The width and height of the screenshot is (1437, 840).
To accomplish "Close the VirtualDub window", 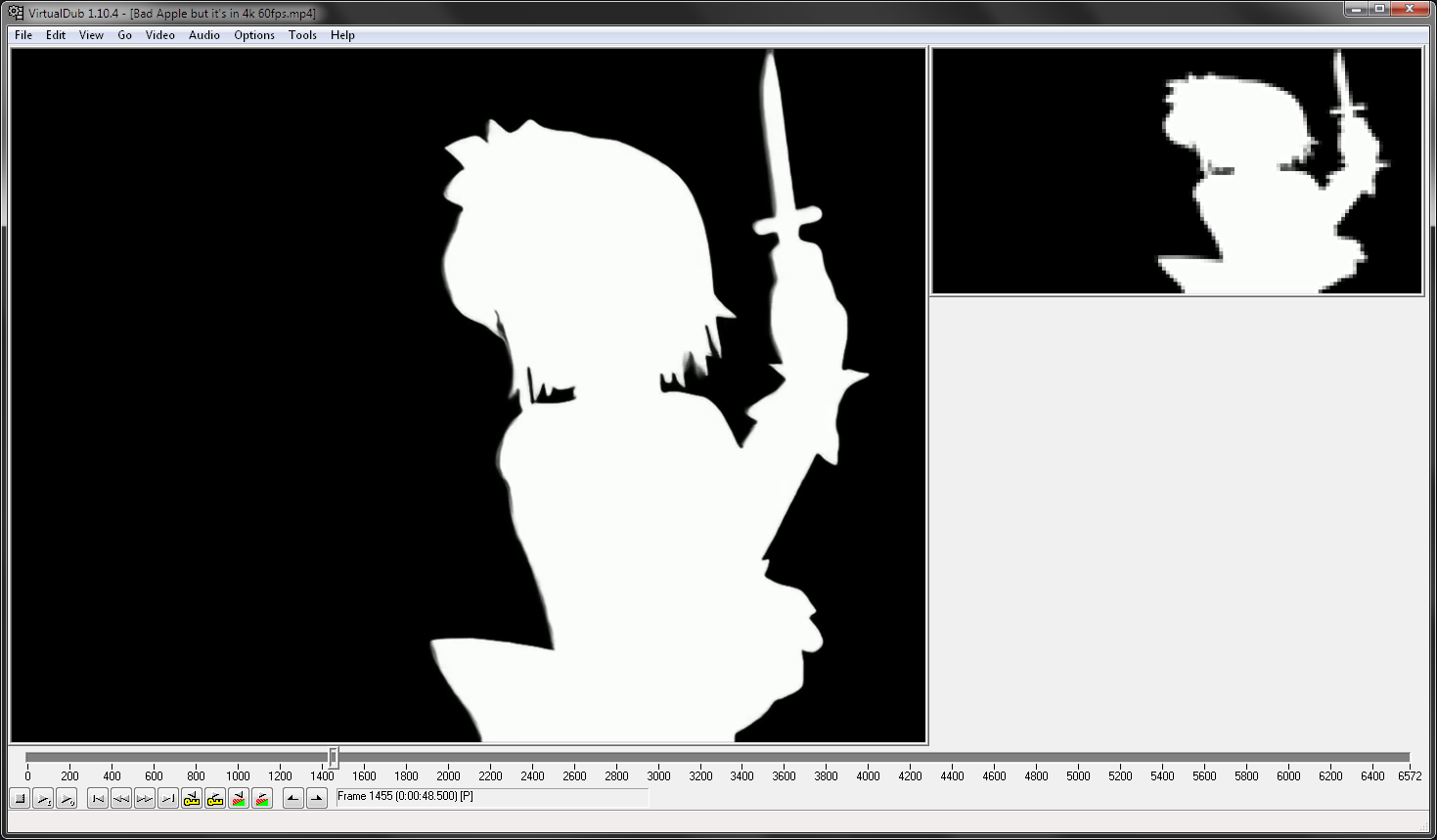I will (x=1412, y=9).
